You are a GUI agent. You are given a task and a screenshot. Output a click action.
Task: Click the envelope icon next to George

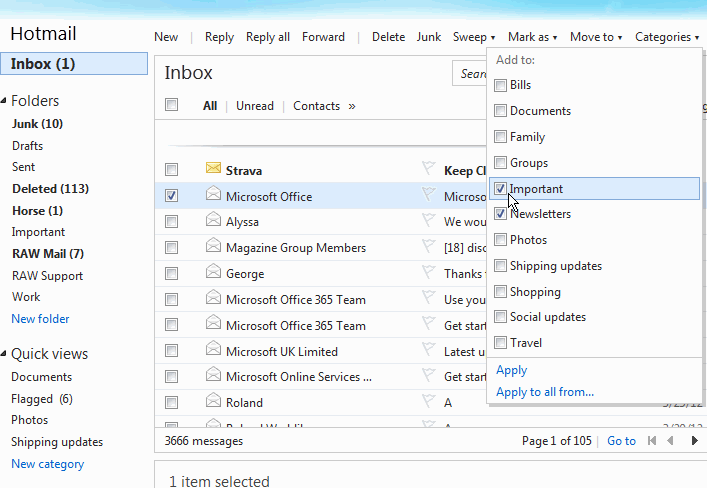[213, 271]
